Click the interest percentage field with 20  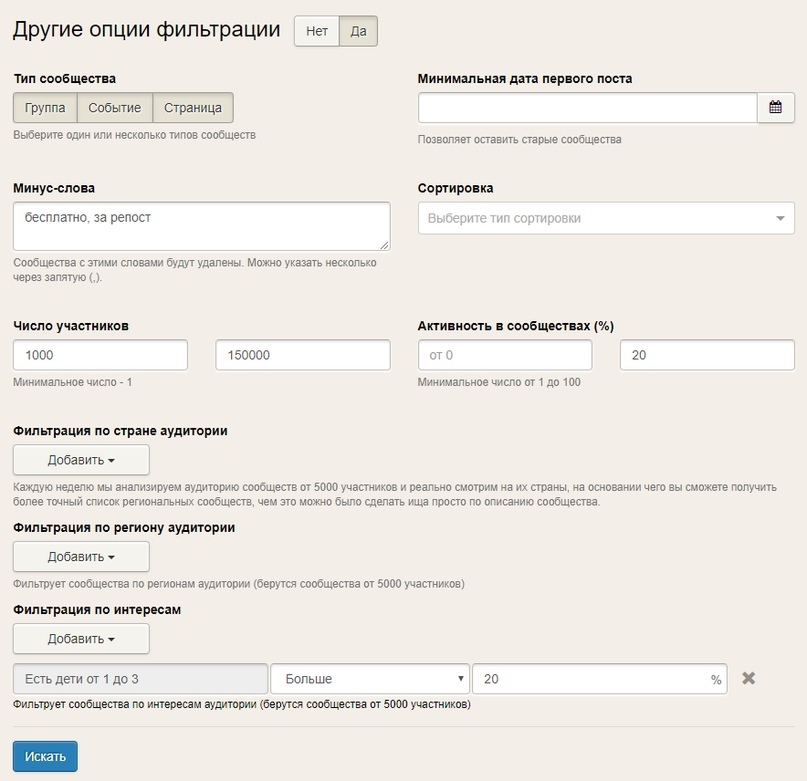[x=600, y=679]
